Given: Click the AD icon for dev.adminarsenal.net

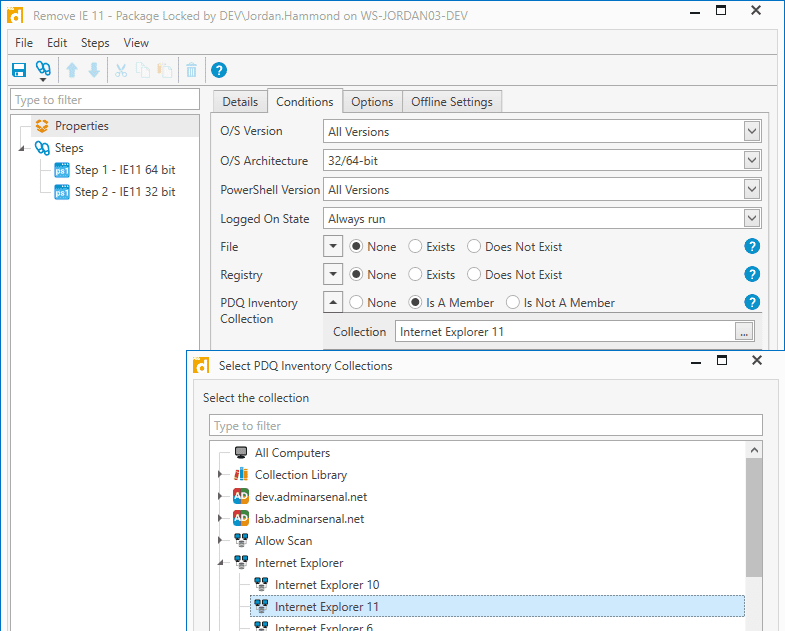Looking at the screenshot, I should (x=241, y=496).
